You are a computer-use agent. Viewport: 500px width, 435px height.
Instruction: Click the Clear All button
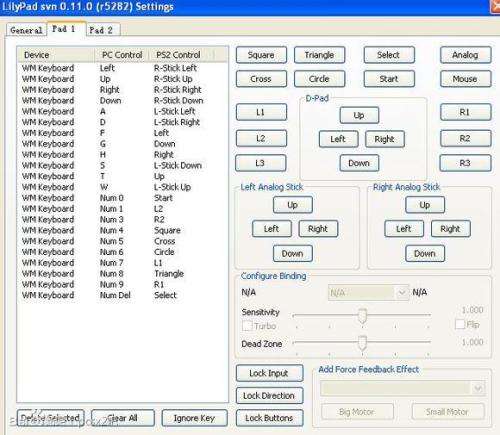(123, 418)
